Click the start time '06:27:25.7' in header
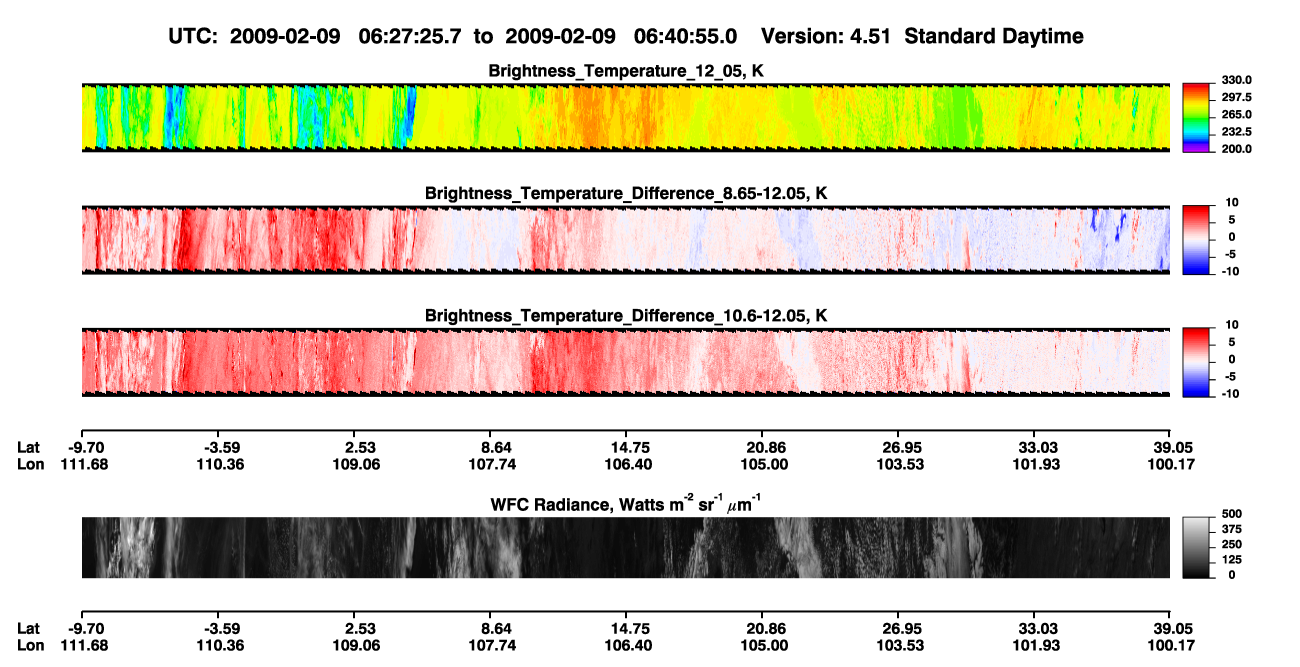This screenshot has height=667, width=1300. pyautogui.click(x=412, y=36)
